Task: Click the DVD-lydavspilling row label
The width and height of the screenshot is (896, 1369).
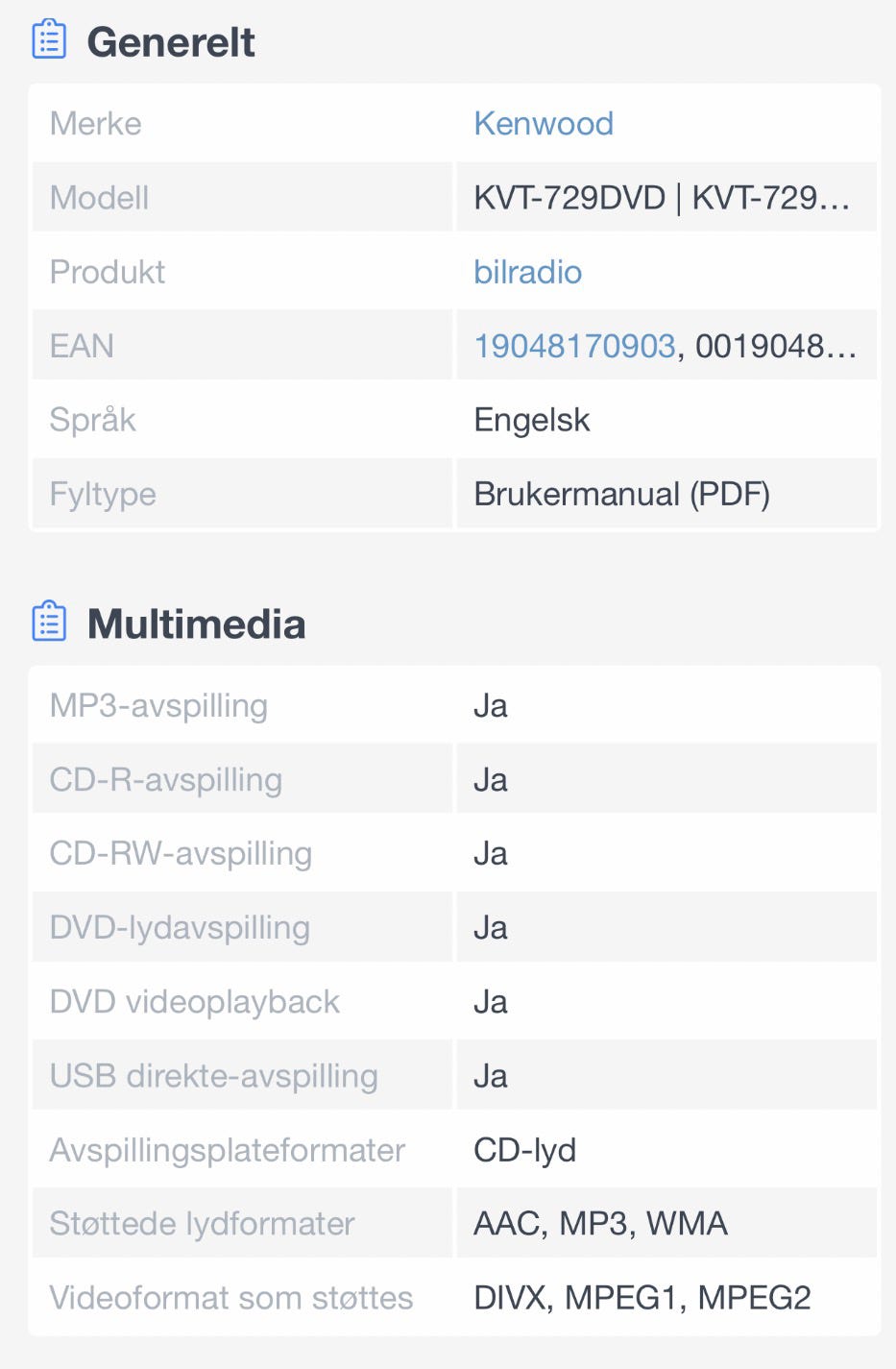Action: click(x=180, y=927)
